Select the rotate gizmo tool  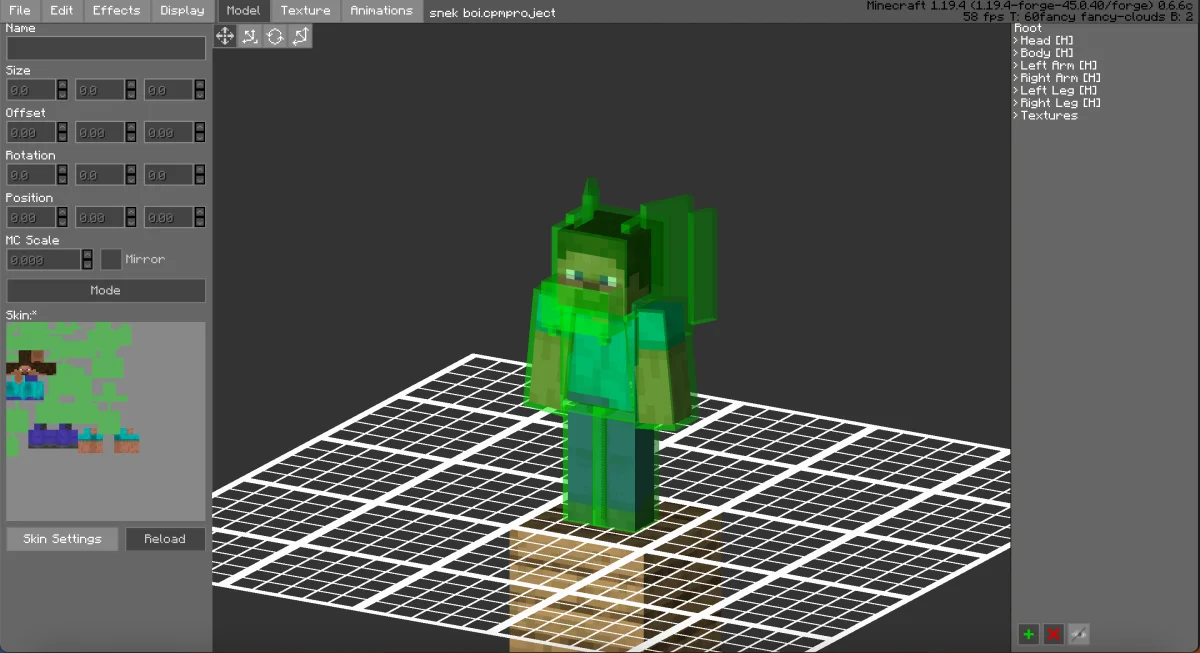pyautogui.click(x=275, y=36)
